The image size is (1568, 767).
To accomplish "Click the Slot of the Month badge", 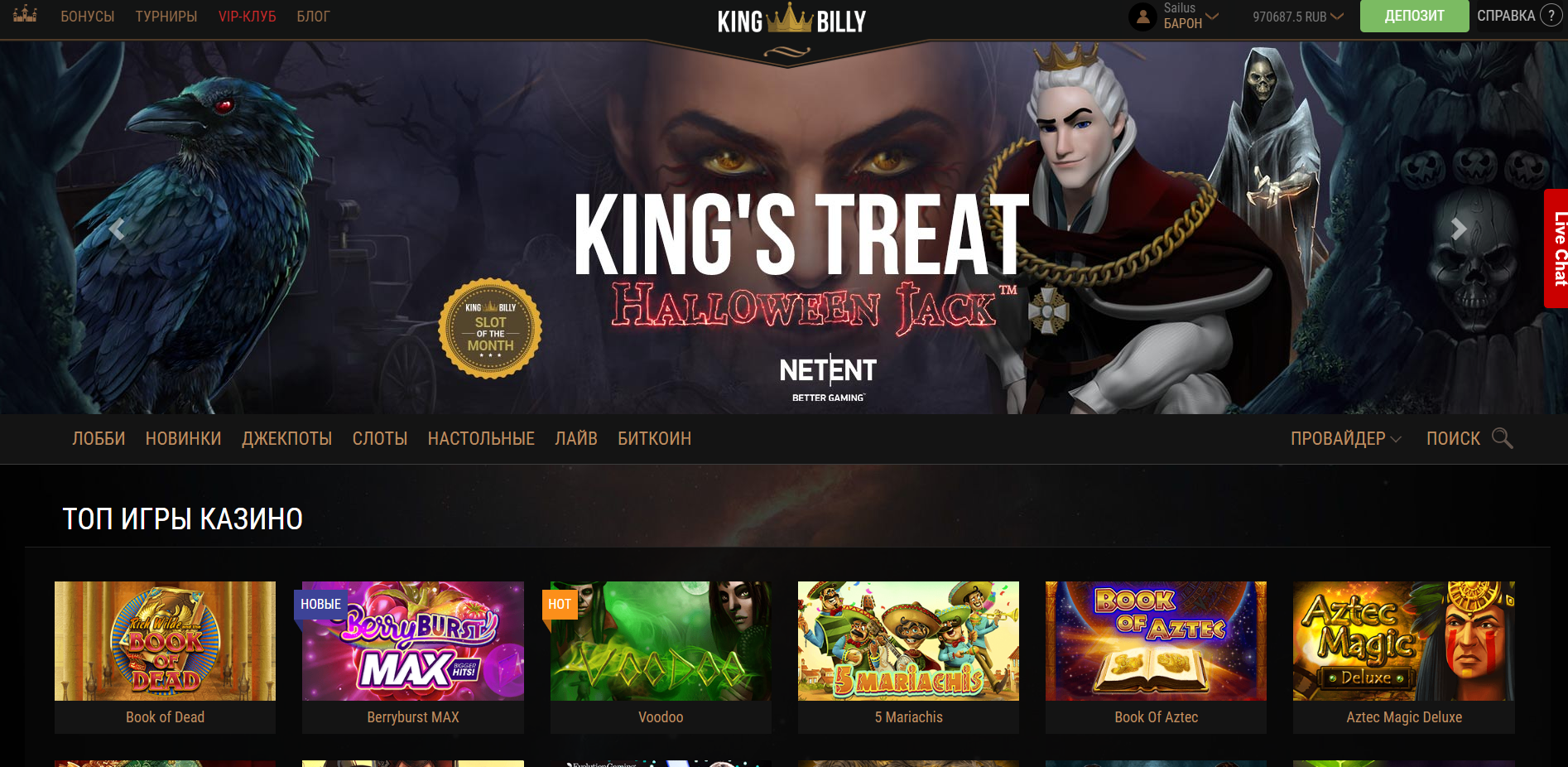I will (490, 328).
